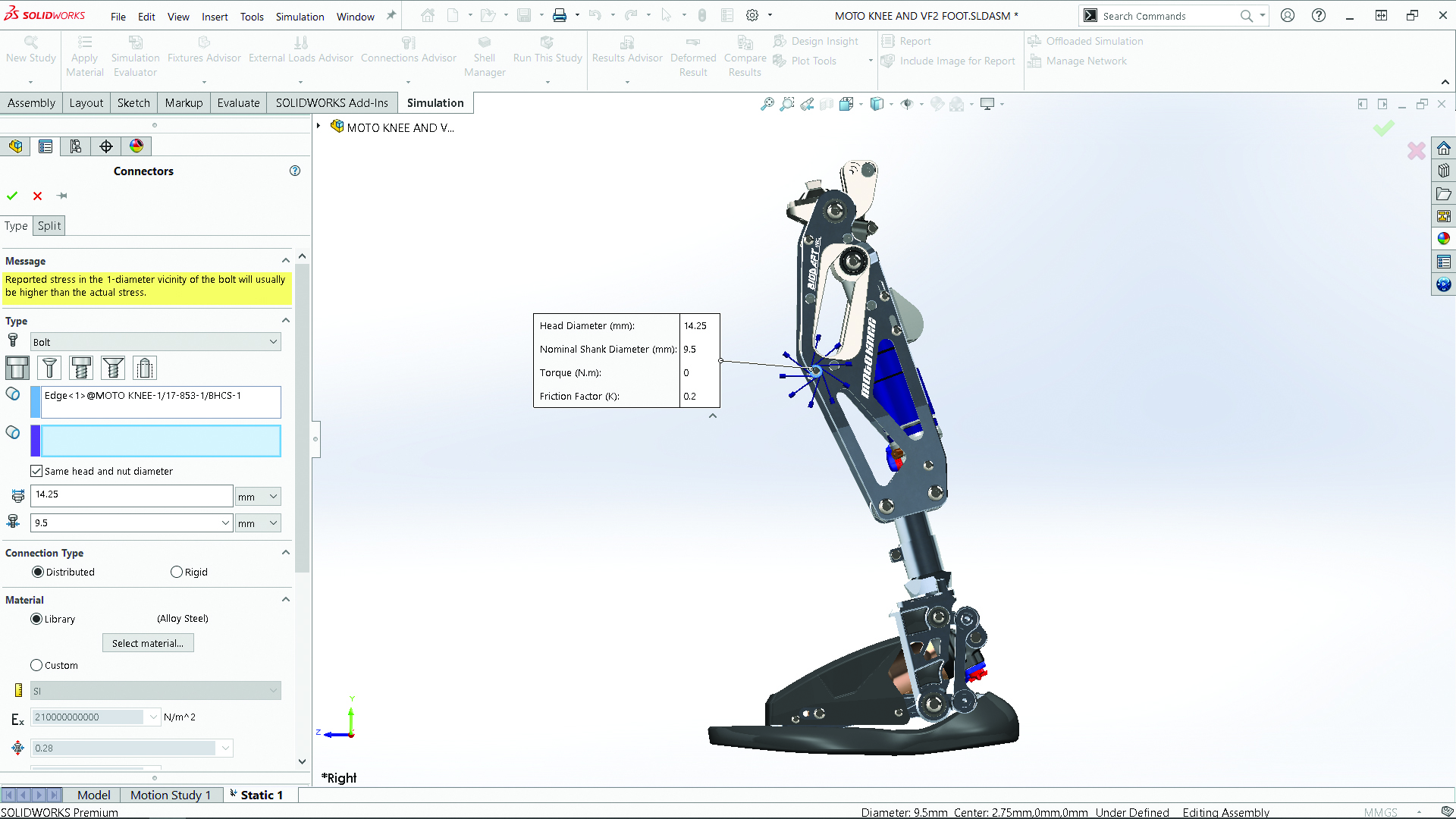Open the File menu

(118, 16)
